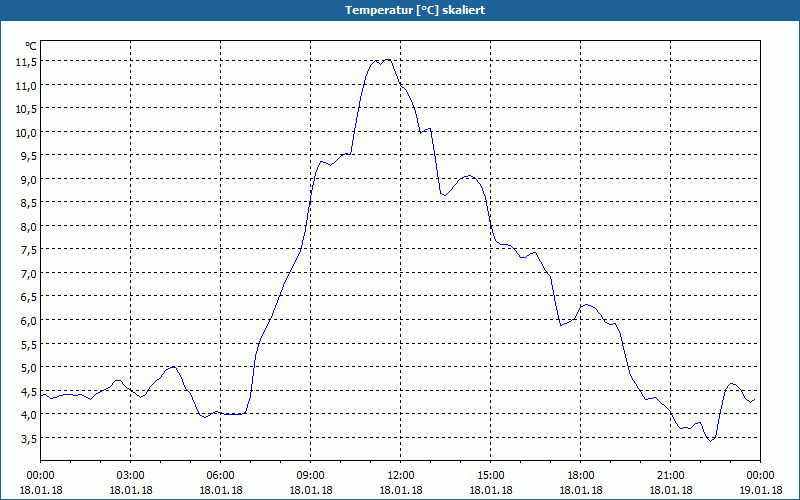Click the 3,5 y-axis label
Image resolution: width=800 pixels, height=500 pixels.
click(29, 439)
